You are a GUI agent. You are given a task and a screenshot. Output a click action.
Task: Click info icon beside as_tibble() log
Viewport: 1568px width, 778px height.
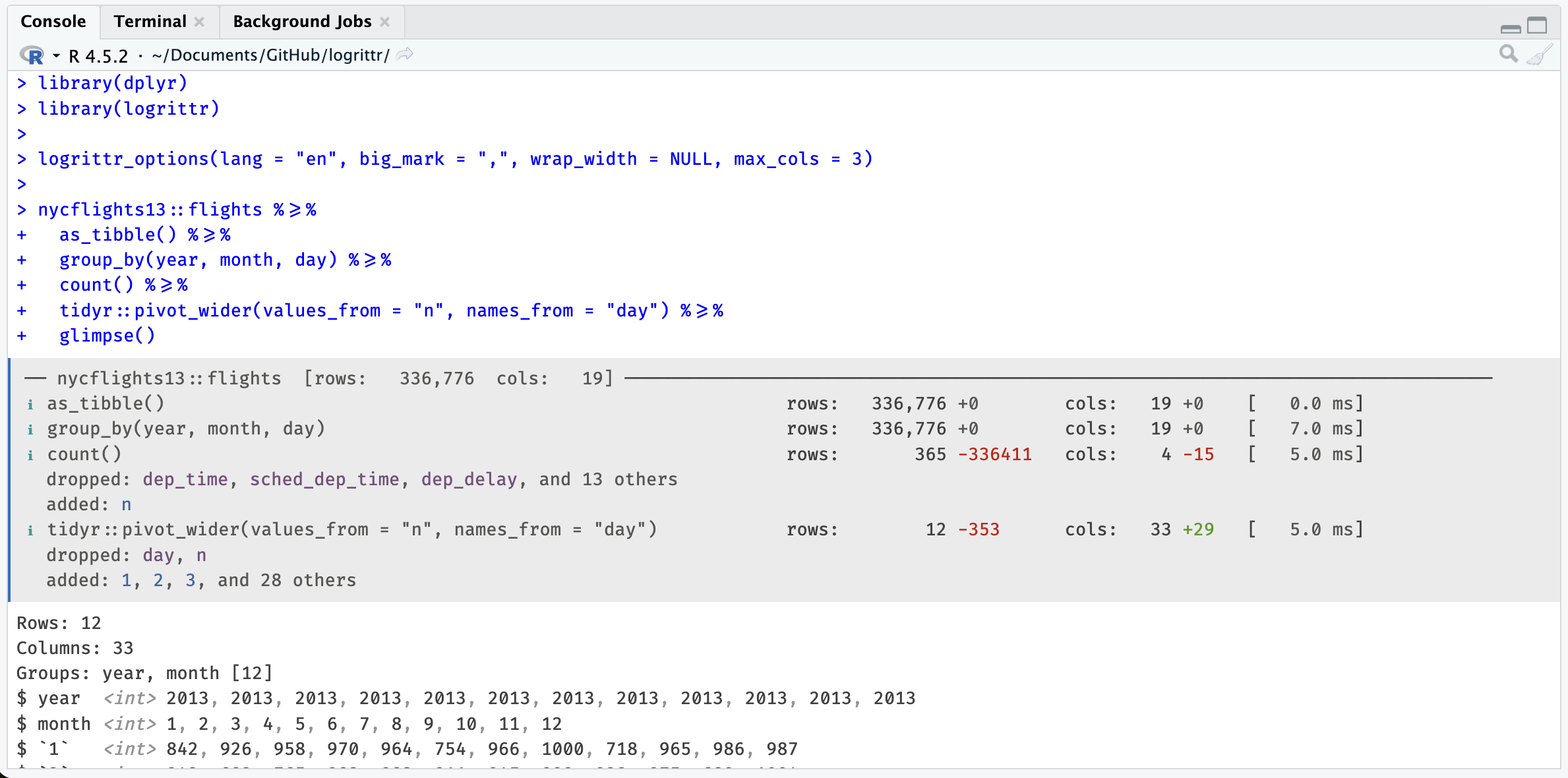tap(30, 404)
